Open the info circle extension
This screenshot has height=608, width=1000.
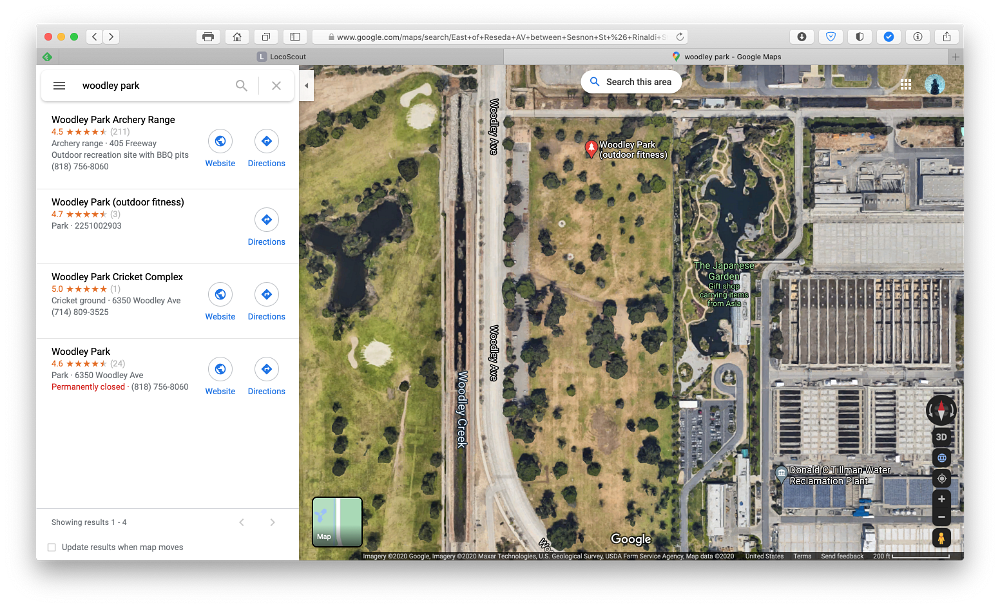[x=918, y=37]
